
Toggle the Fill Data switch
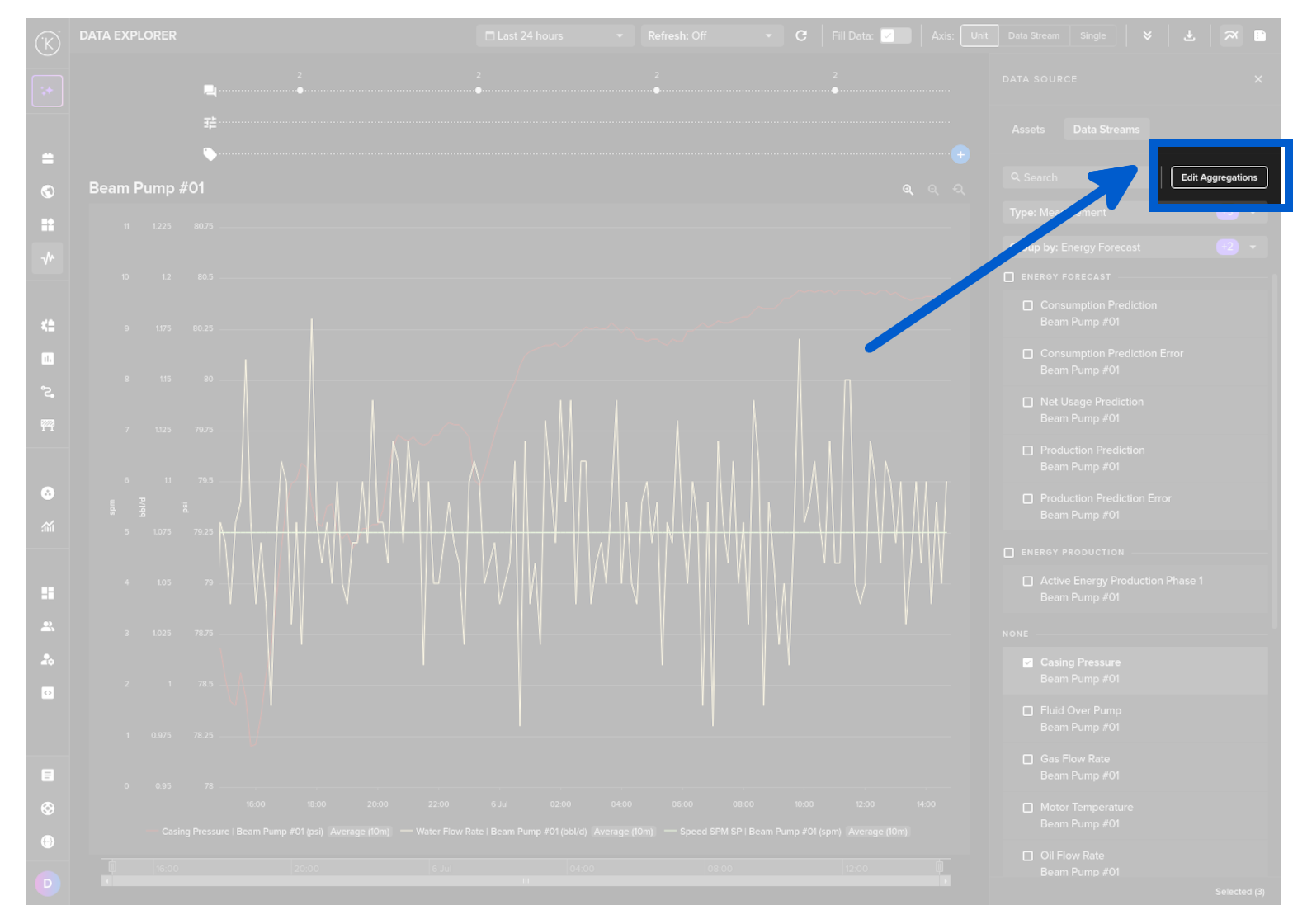pos(894,35)
